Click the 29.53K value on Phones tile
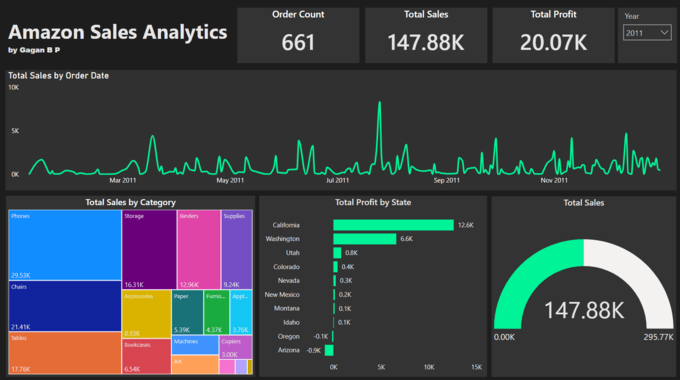 [20, 275]
